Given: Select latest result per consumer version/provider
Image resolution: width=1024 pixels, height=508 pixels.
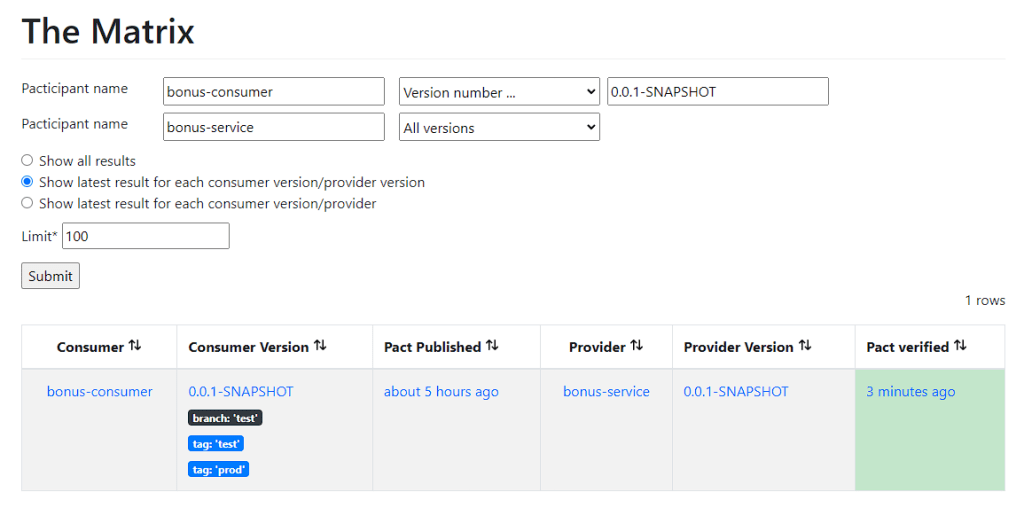Looking at the screenshot, I should coord(28,204).
